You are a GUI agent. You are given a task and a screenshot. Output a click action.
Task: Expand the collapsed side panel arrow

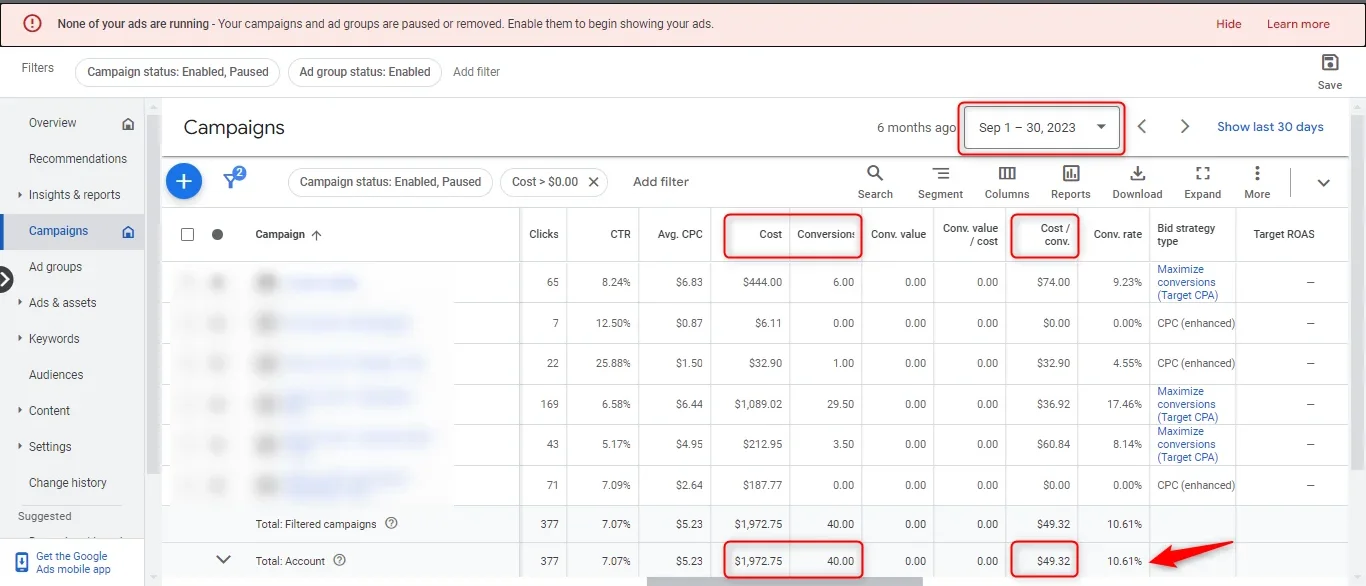point(5,280)
